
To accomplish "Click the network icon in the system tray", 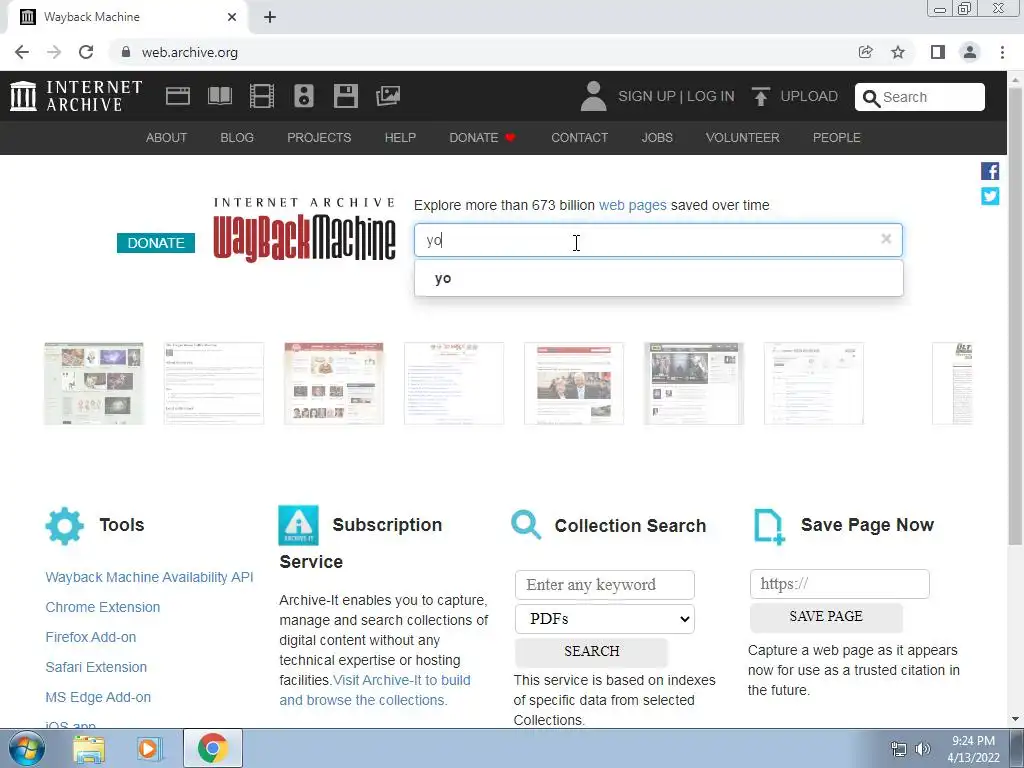I will coord(899,749).
